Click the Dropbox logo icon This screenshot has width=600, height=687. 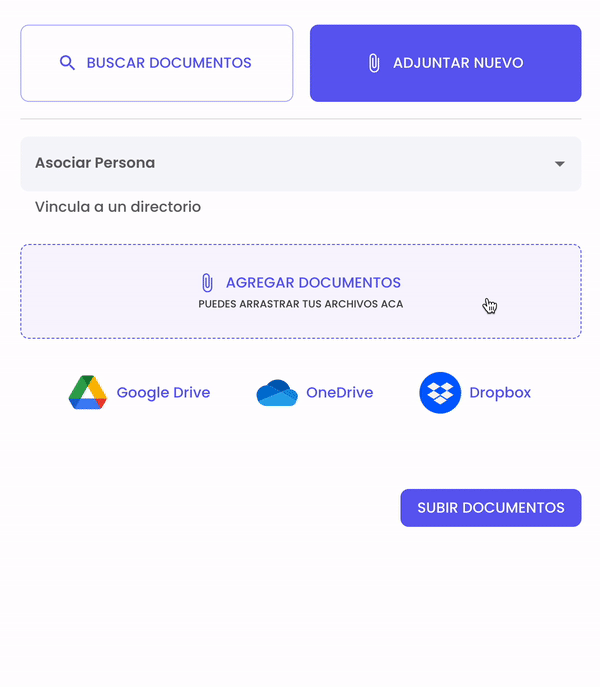tap(440, 393)
